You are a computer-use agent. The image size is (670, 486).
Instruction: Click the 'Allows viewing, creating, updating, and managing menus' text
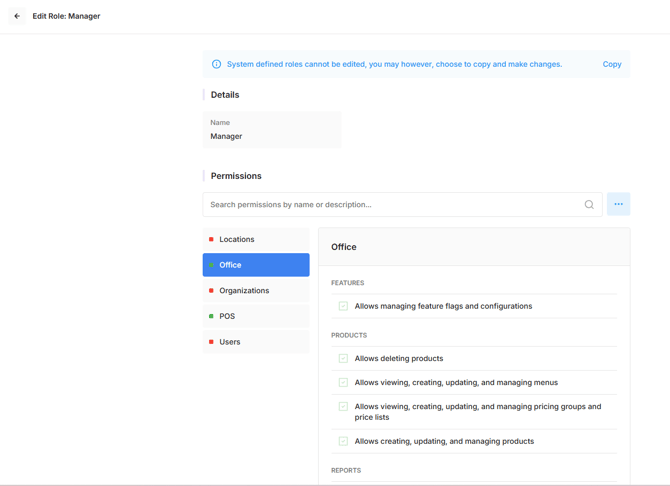point(456,383)
